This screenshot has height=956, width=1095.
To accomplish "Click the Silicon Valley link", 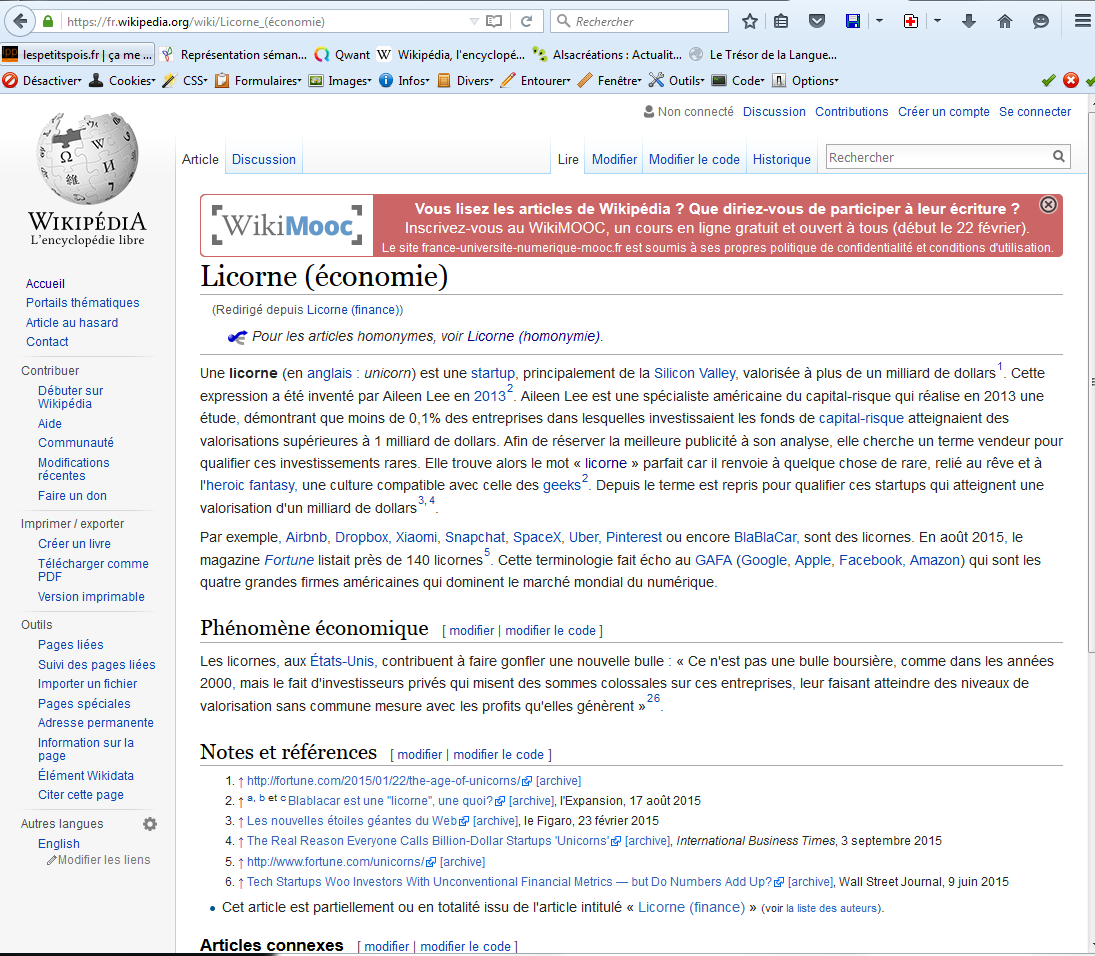I will coord(694,373).
